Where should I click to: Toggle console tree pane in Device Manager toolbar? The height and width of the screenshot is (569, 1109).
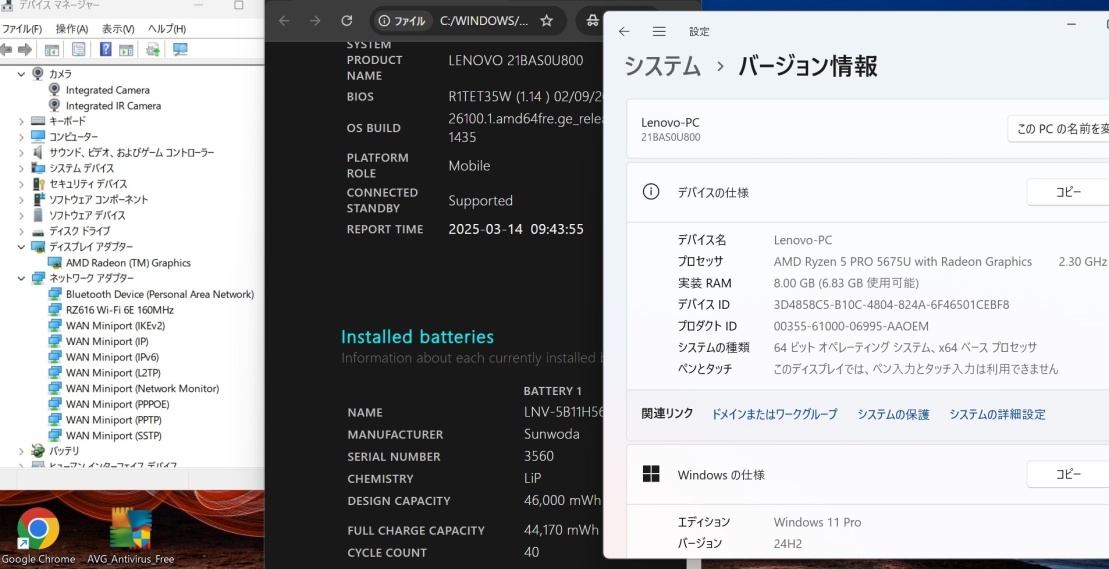point(52,49)
